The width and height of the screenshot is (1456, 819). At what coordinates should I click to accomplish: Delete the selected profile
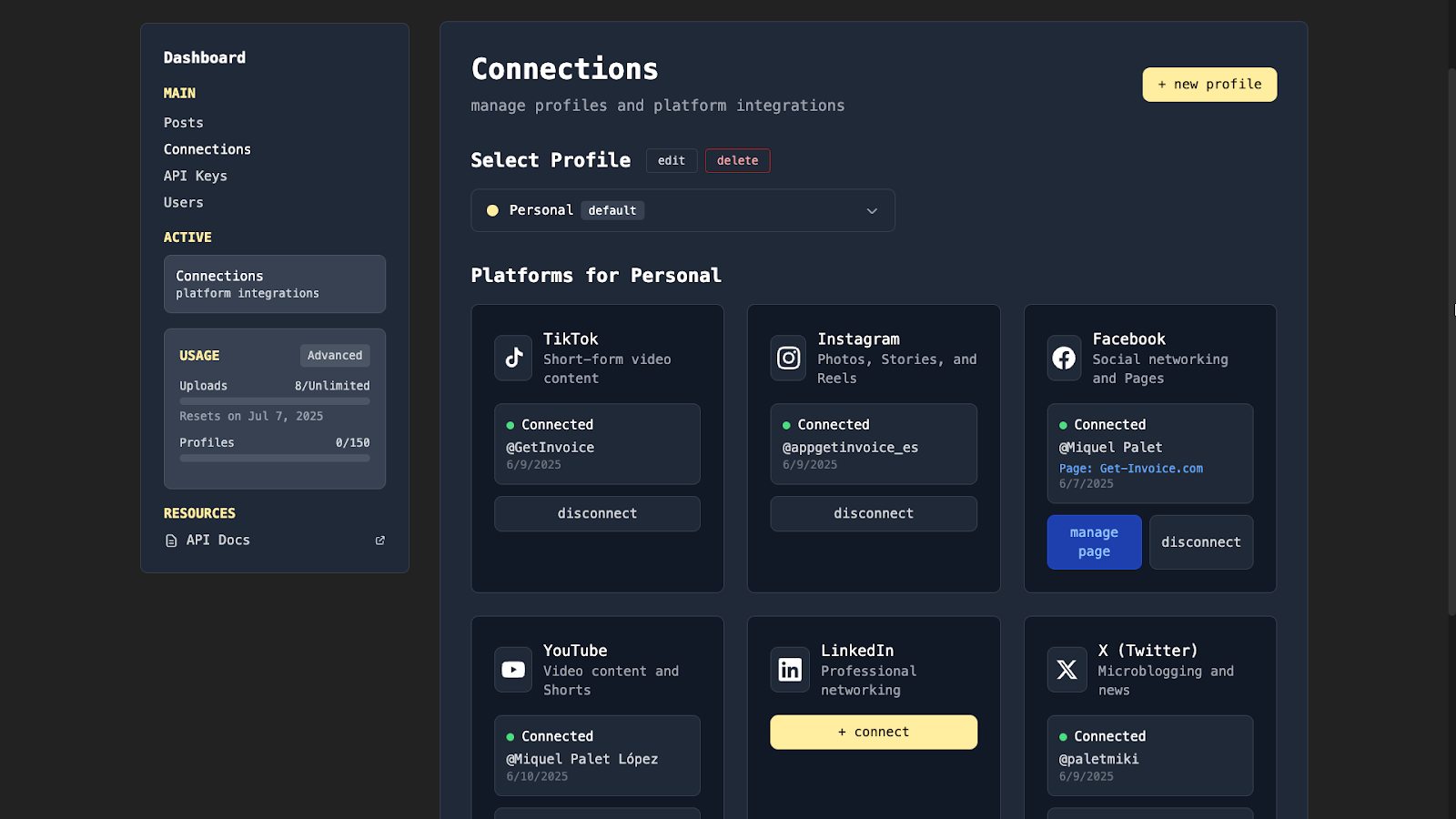tap(737, 160)
